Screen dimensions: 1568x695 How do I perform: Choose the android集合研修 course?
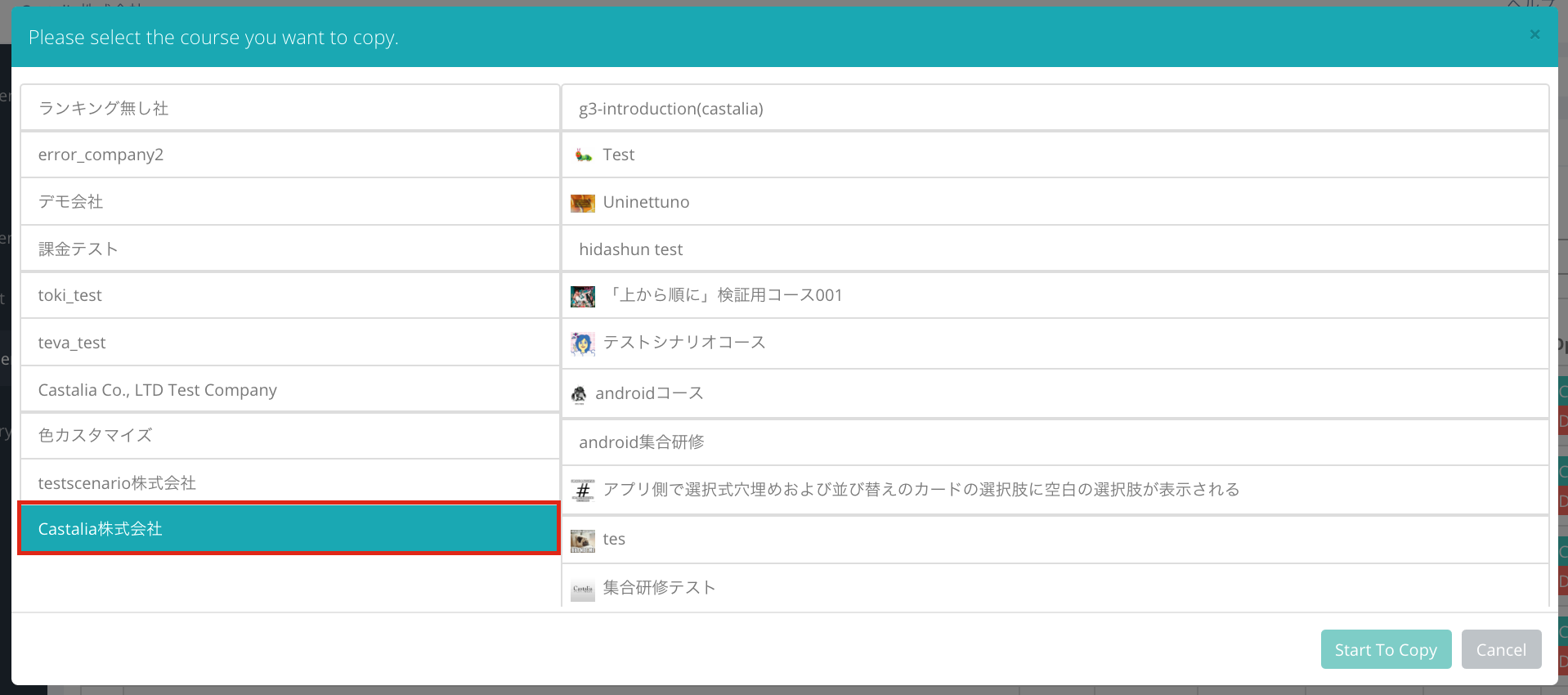pos(1055,442)
